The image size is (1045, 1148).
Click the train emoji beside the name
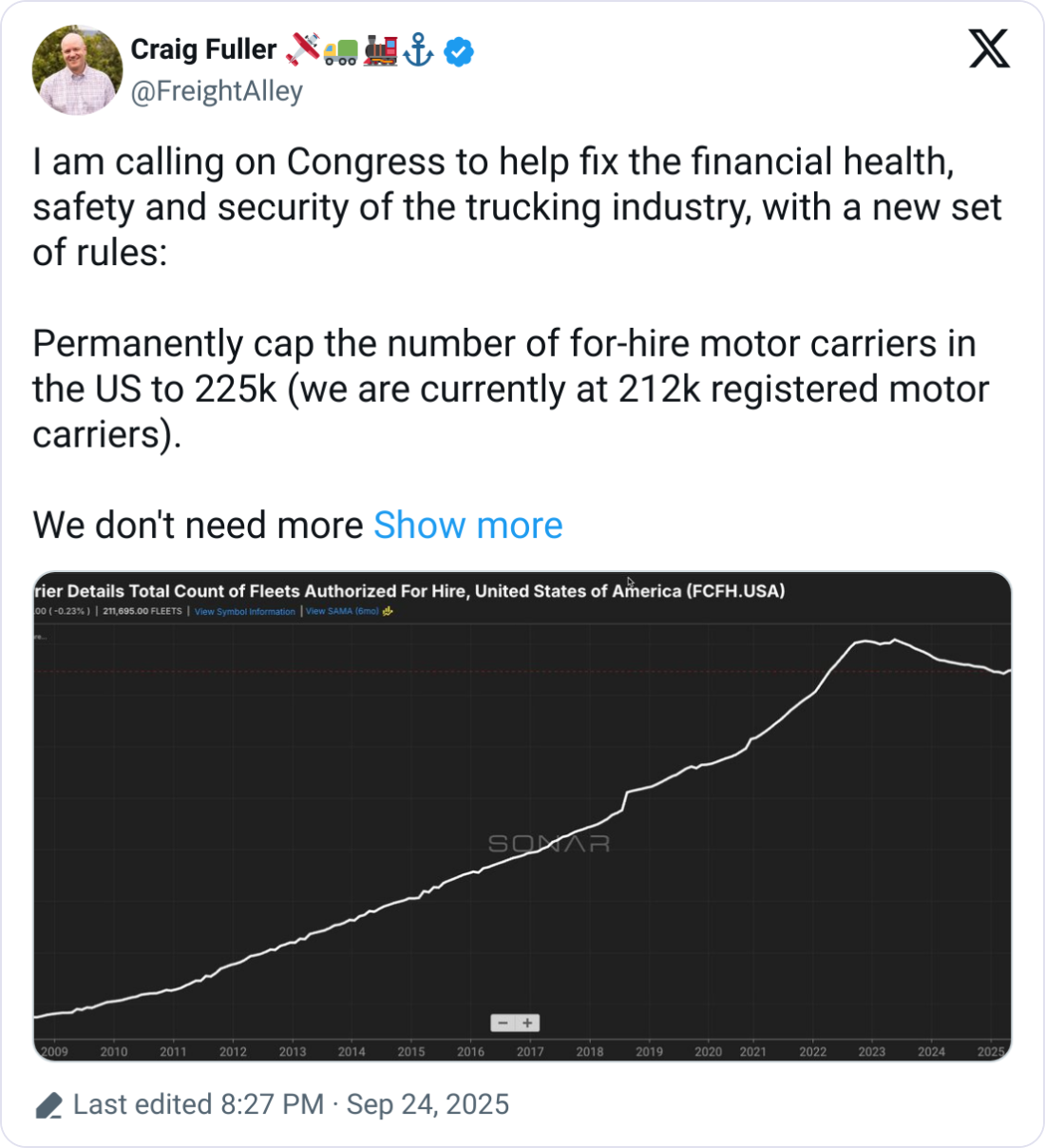click(x=380, y=49)
